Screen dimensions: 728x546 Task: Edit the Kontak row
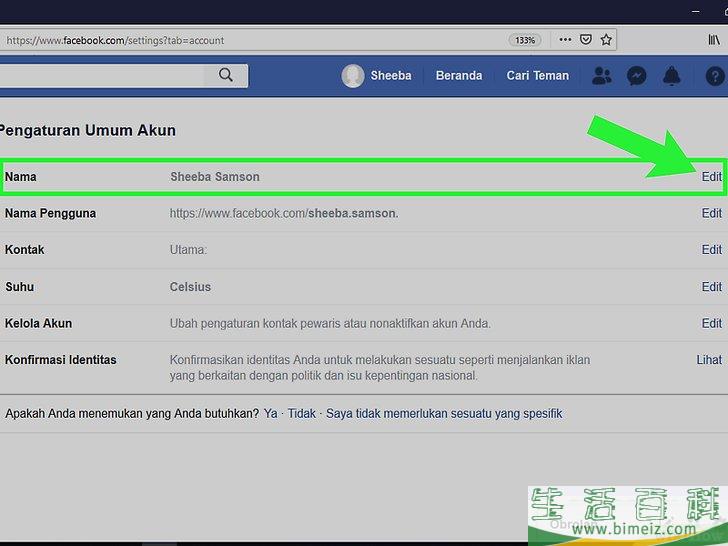(x=712, y=250)
